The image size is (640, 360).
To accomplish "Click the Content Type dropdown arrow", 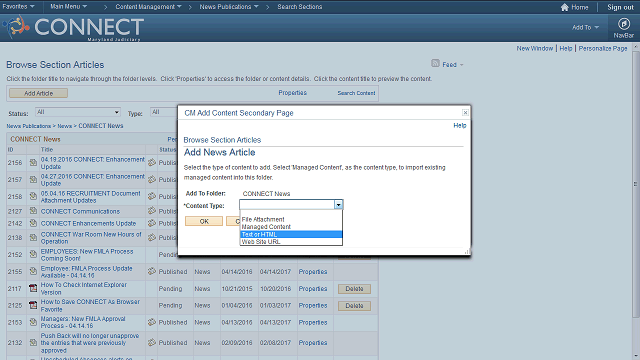I will pos(338,204).
